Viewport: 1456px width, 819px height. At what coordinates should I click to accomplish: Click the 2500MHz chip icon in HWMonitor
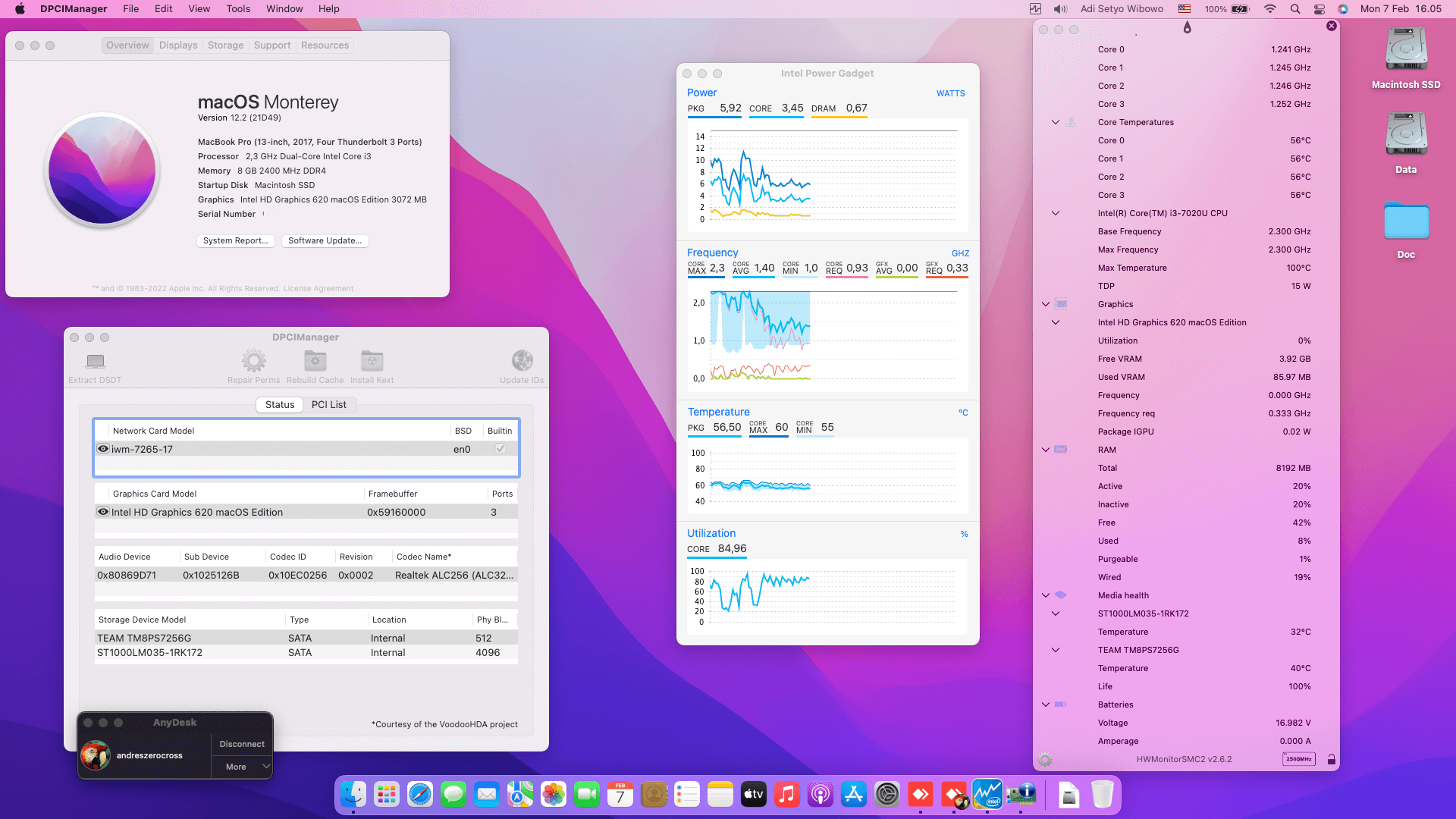pos(1298,759)
